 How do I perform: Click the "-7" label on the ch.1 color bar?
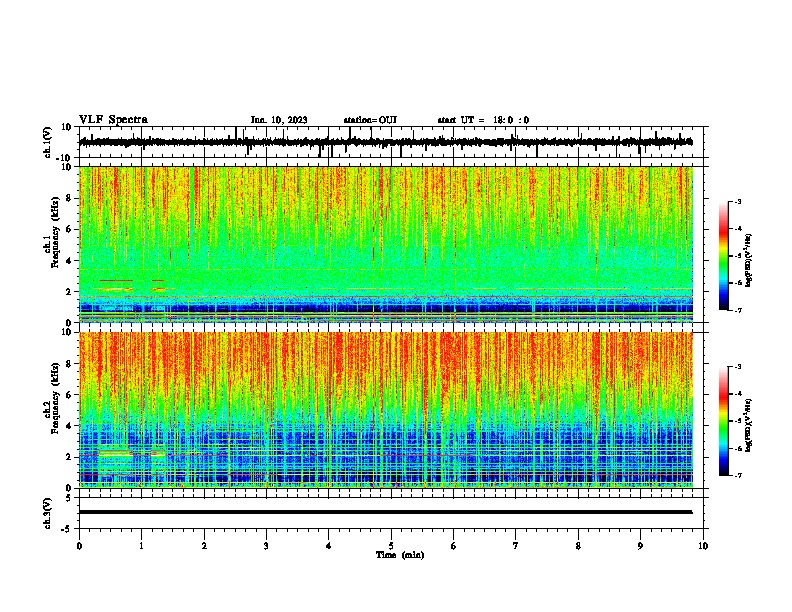tap(737, 310)
